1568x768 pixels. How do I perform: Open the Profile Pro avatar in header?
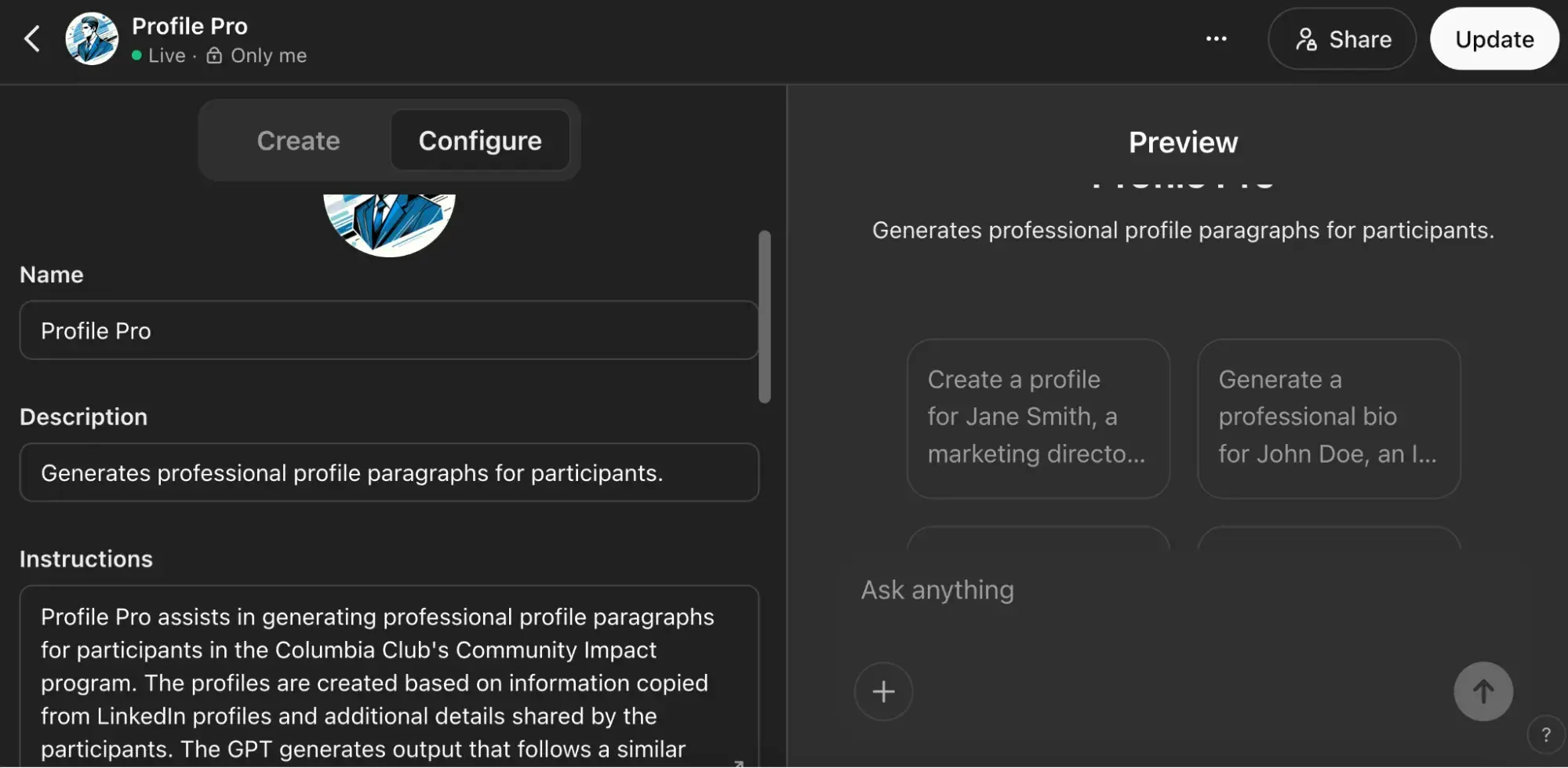(92, 38)
